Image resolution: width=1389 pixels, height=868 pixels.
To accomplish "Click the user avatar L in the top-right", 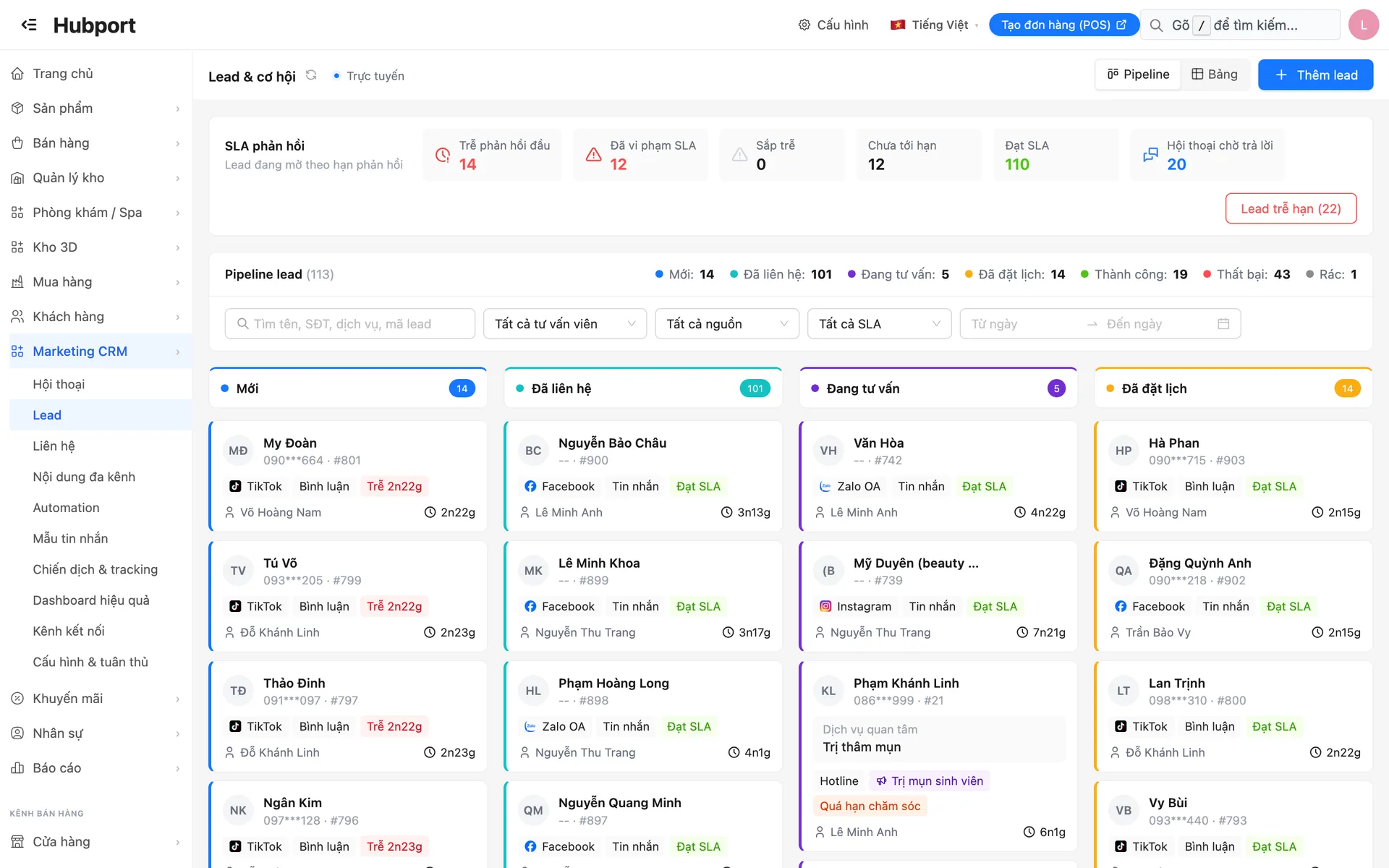I will [x=1363, y=25].
